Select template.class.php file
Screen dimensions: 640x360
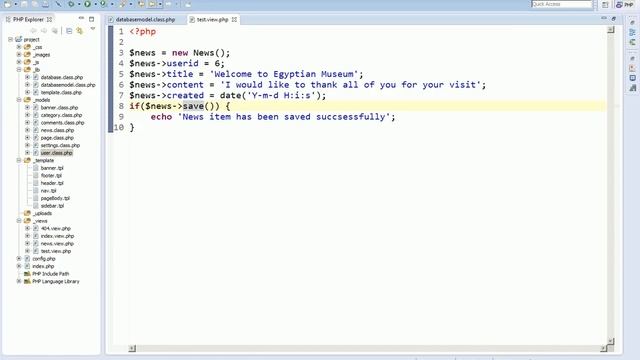(x=61, y=93)
